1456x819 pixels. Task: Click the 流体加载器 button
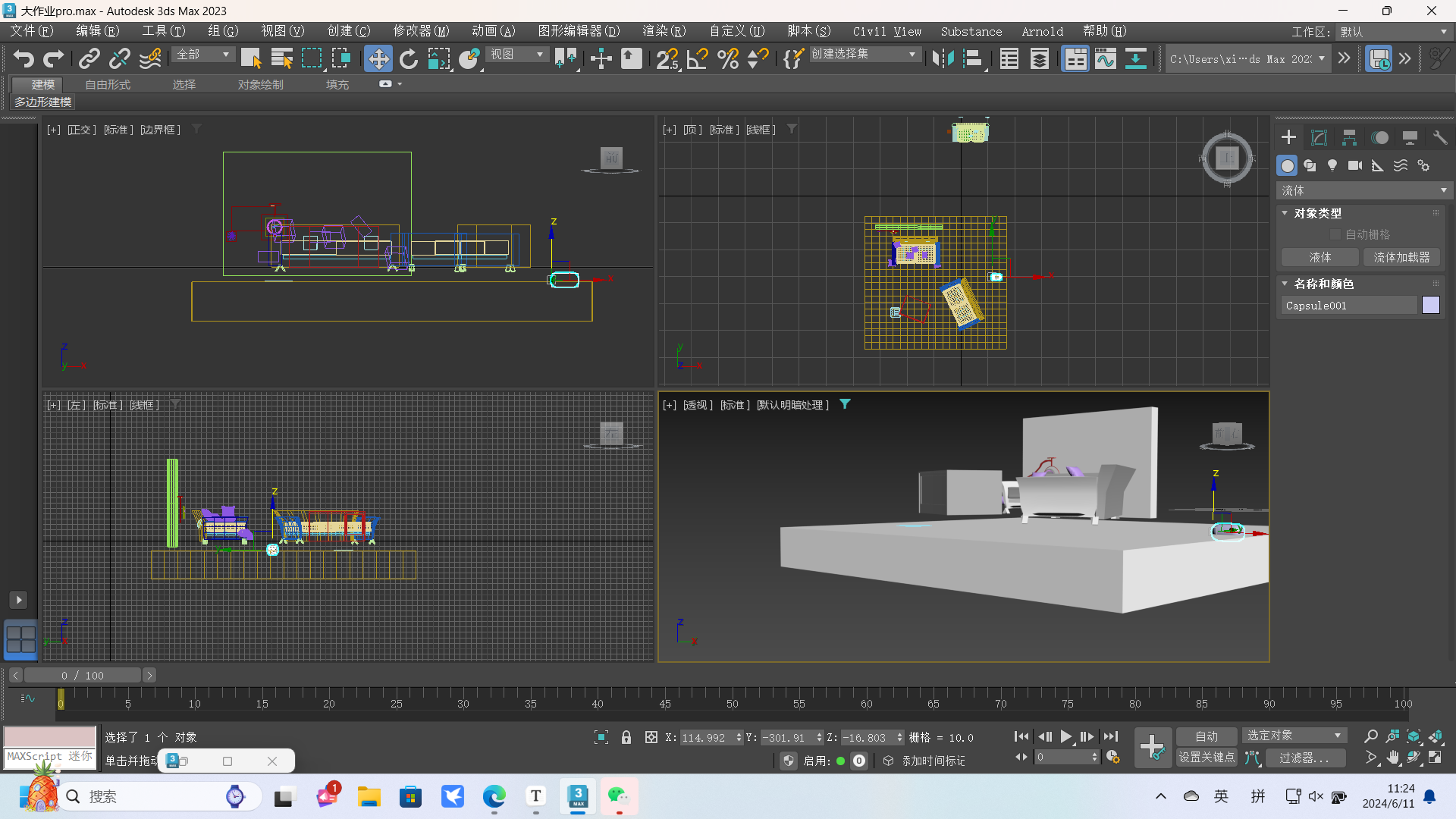coord(1401,258)
